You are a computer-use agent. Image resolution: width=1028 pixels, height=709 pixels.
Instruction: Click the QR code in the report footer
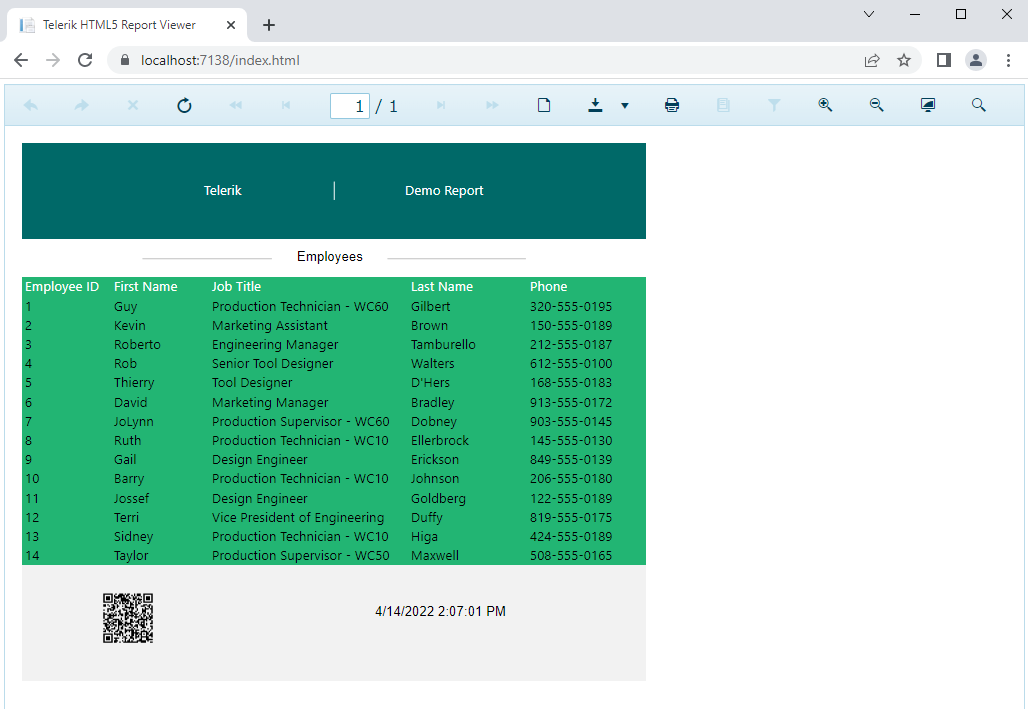point(127,618)
